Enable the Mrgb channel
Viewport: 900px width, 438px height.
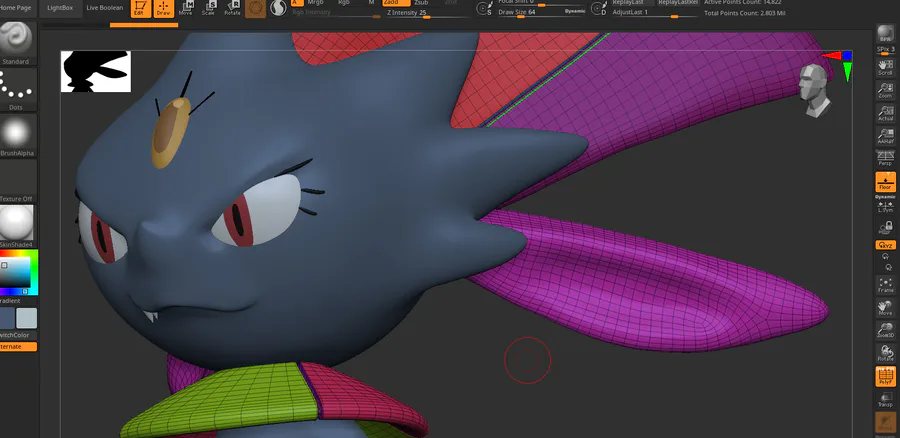click(x=316, y=3)
